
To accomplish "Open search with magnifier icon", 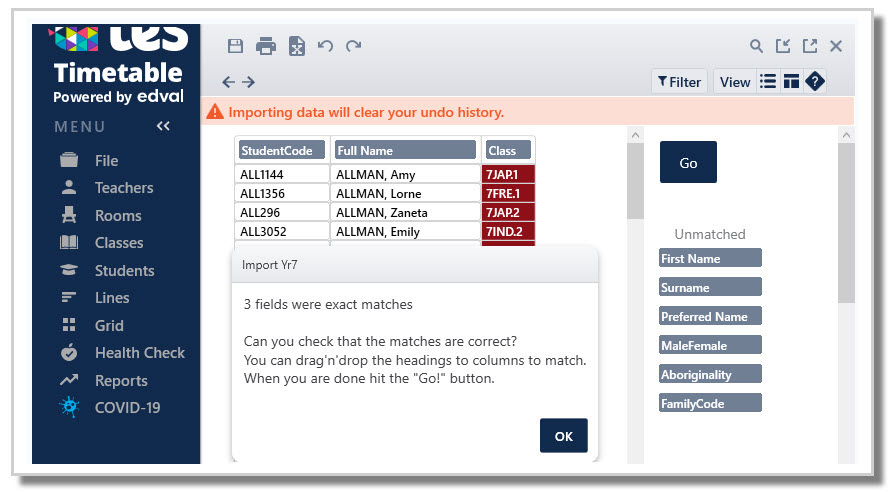I will [756, 46].
